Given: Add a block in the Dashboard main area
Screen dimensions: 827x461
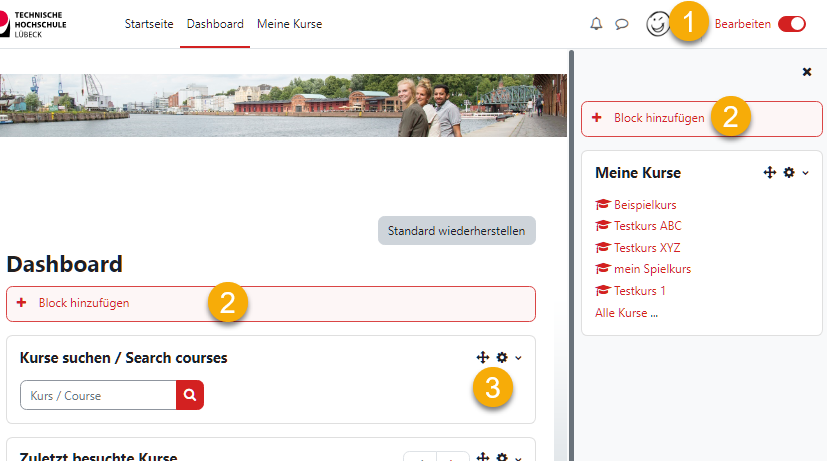Looking at the screenshot, I should pos(271,304).
